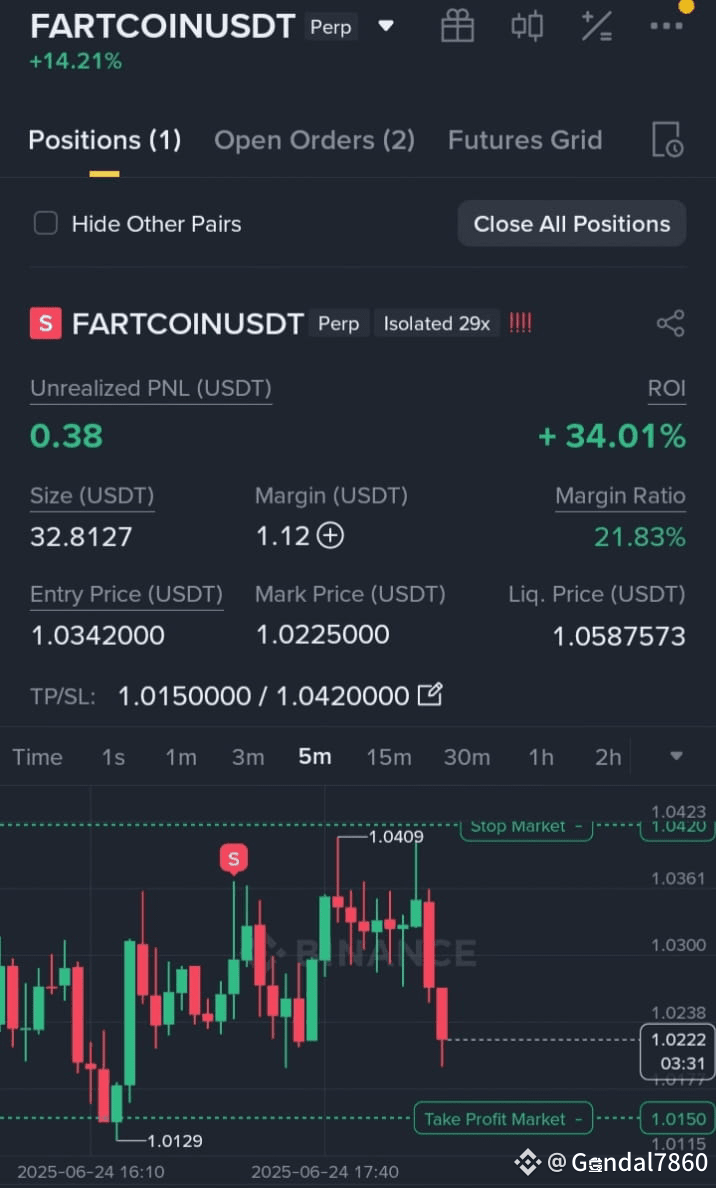Select the 30m chart interval

tap(467, 757)
